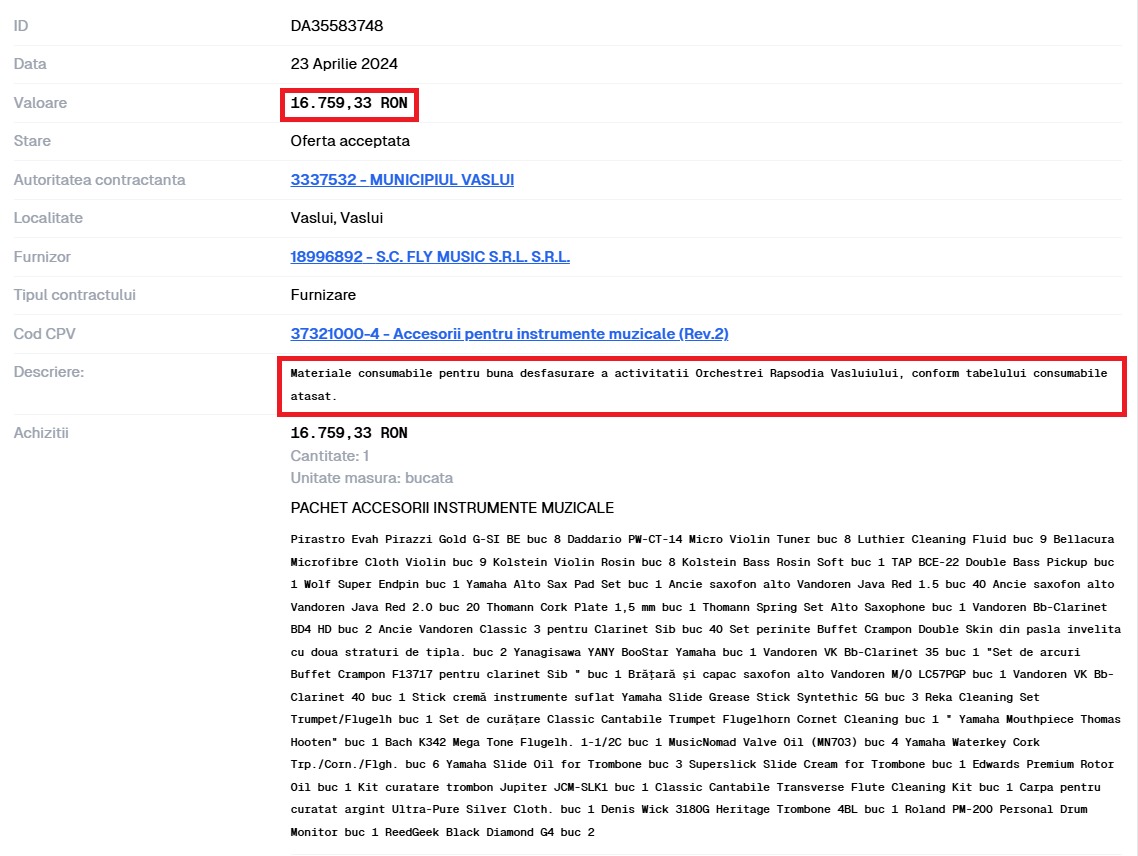Click the final line with ReedGeek Black Diamond G4
Viewport: 1138px width, 856px height.
[x=442, y=832]
